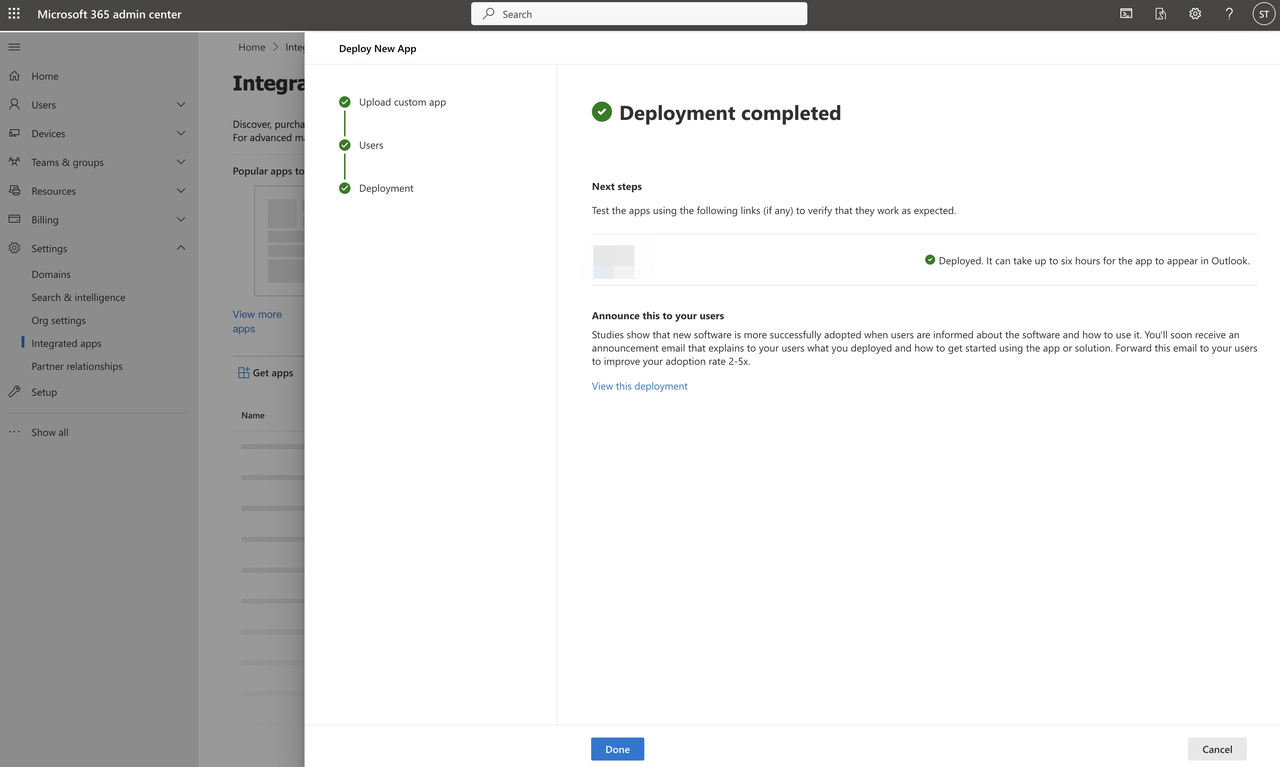
Task: Collapse the Settings section chevron
Action: click(181, 248)
